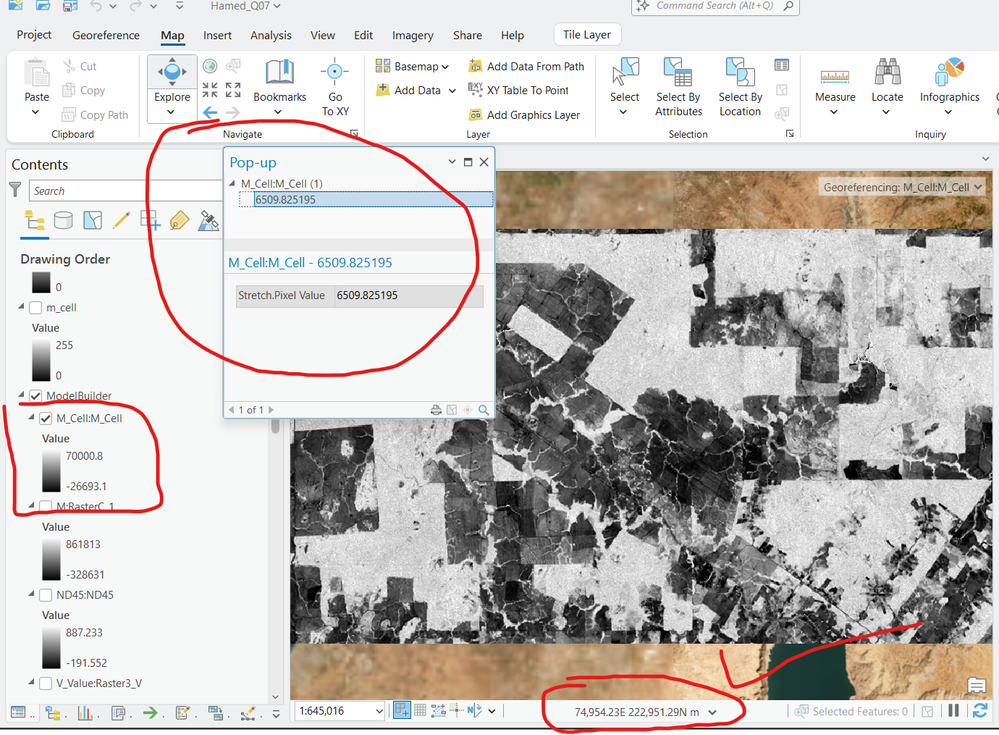The width and height of the screenshot is (999, 735).
Task: Open the Add Data dropdown arrow
Action: [452, 90]
